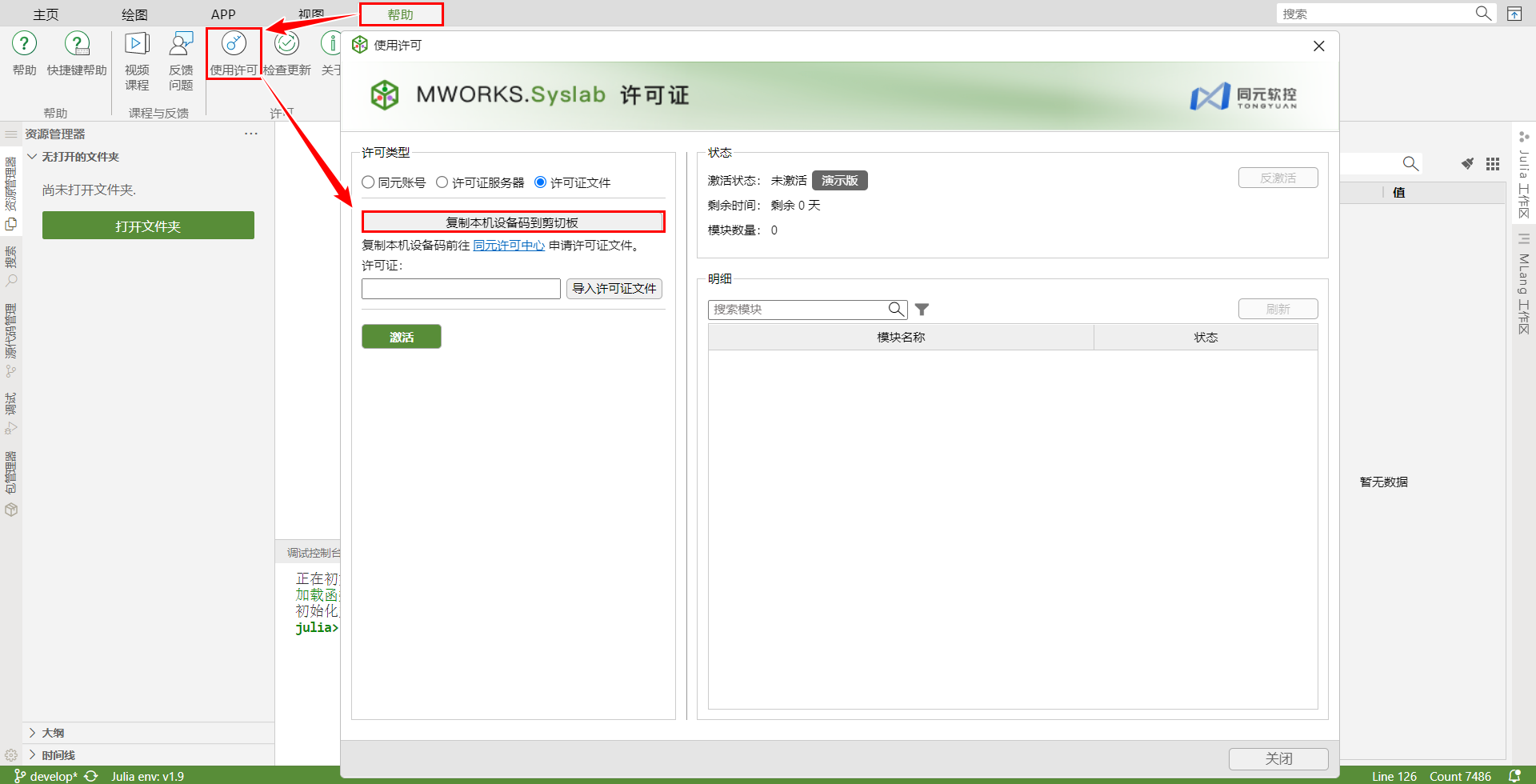Open the license (使用许可) icon
Image resolution: width=1536 pixels, height=784 pixels.
point(234,45)
